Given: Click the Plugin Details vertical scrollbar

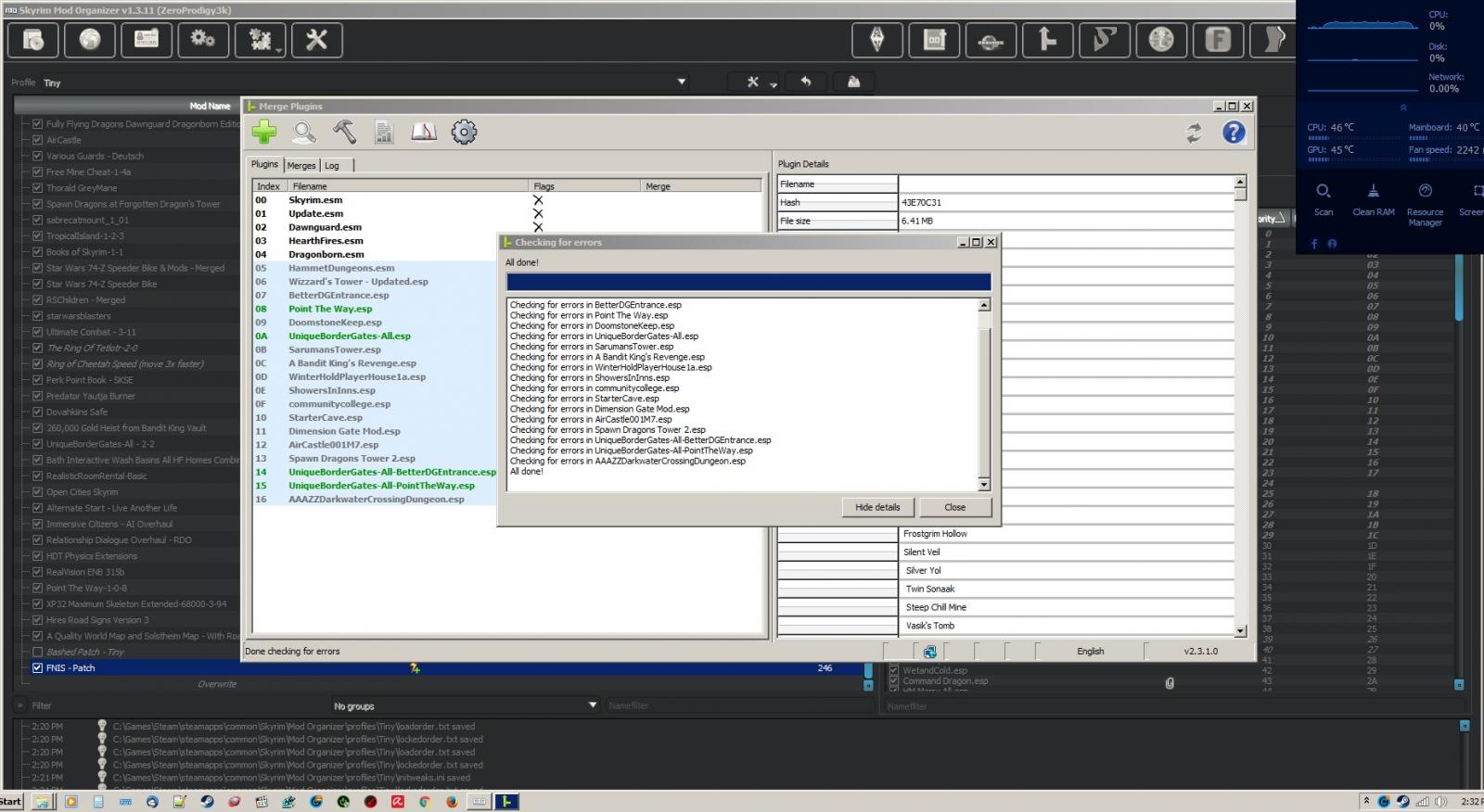Looking at the screenshot, I should coord(1240,406).
